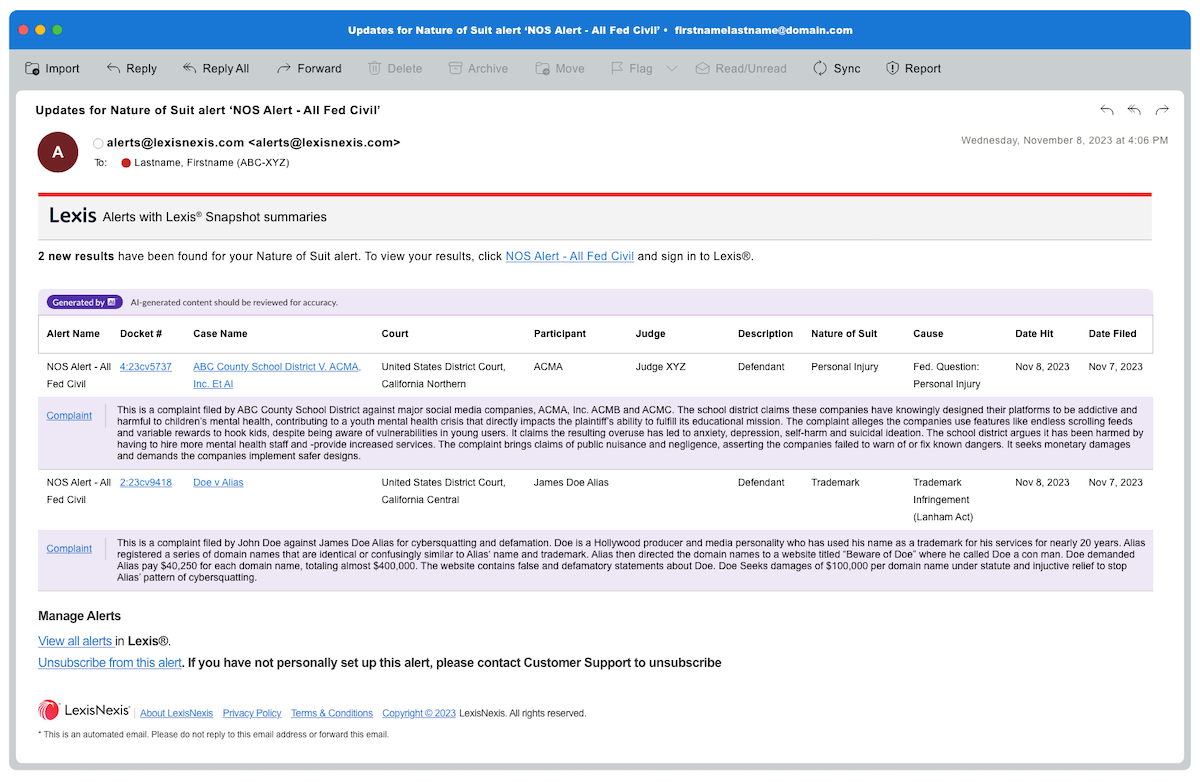Click View all alerts link
This screenshot has height=782, width=1200.
(x=75, y=641)
